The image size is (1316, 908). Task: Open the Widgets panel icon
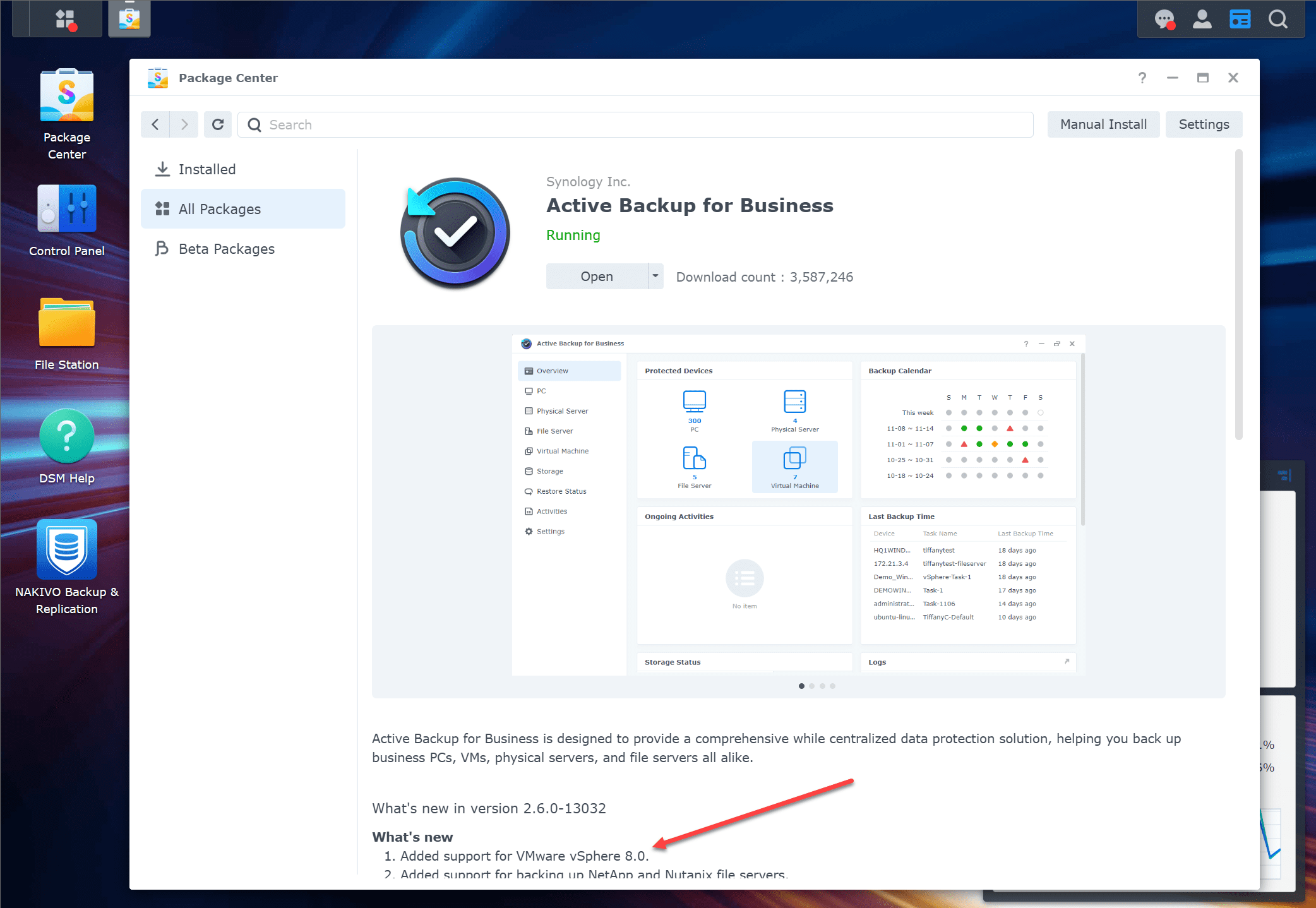click(1240, 19)
